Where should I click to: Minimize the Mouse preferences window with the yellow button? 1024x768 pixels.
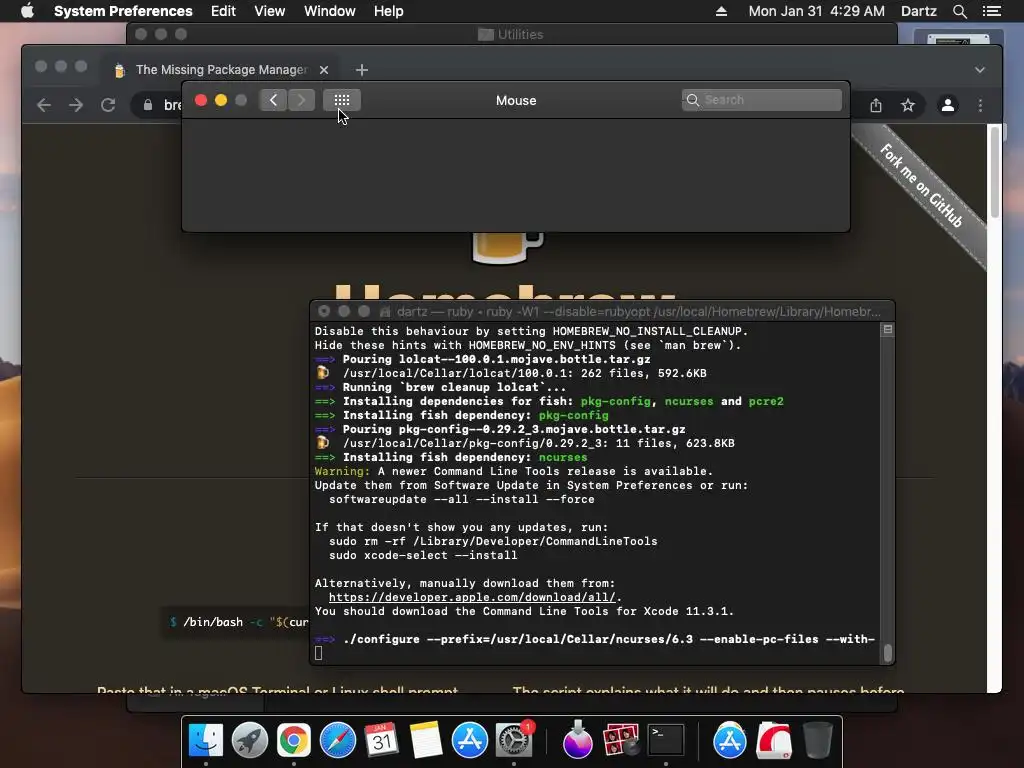point(221,100)
